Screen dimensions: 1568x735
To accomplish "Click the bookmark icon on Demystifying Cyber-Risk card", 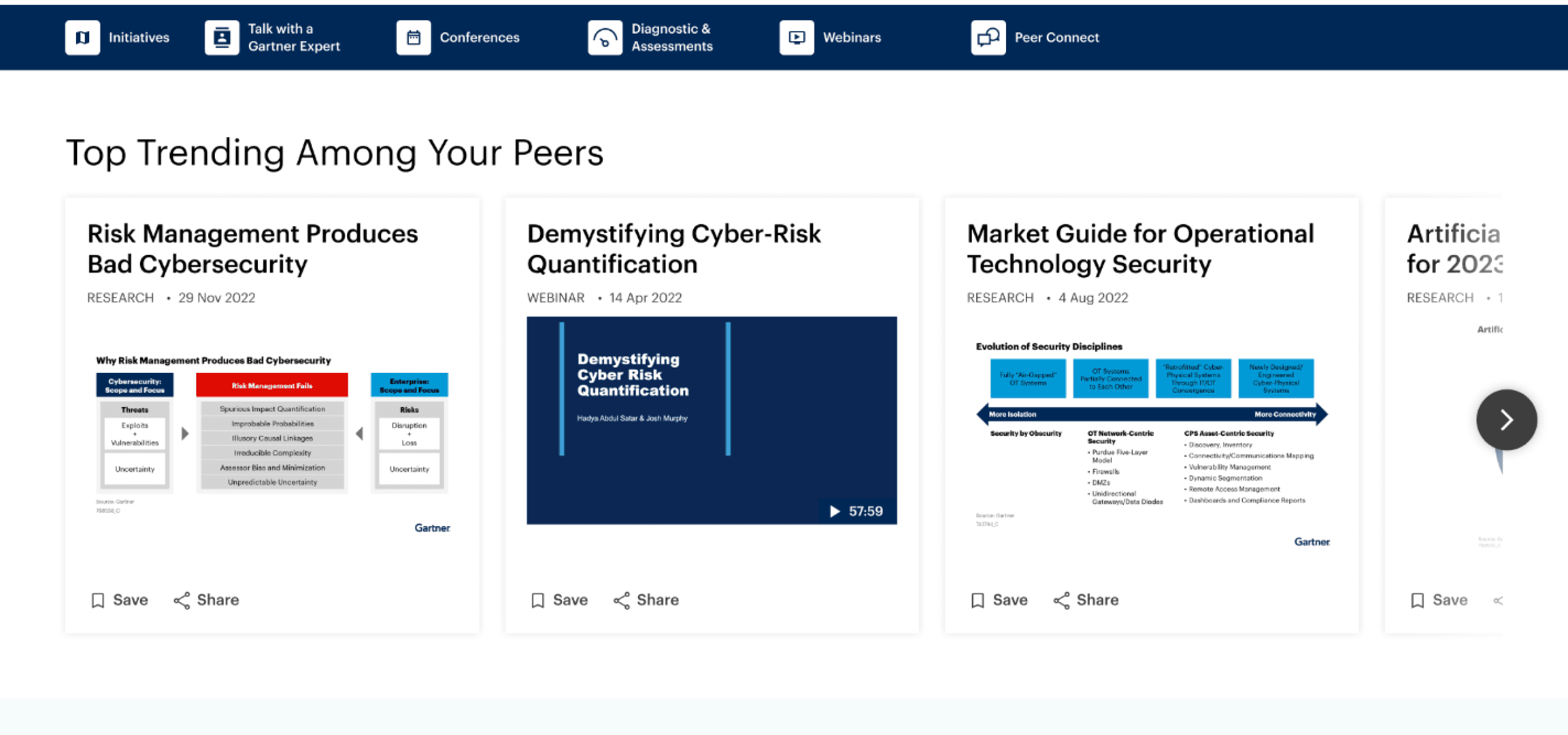I will [537, 600].
